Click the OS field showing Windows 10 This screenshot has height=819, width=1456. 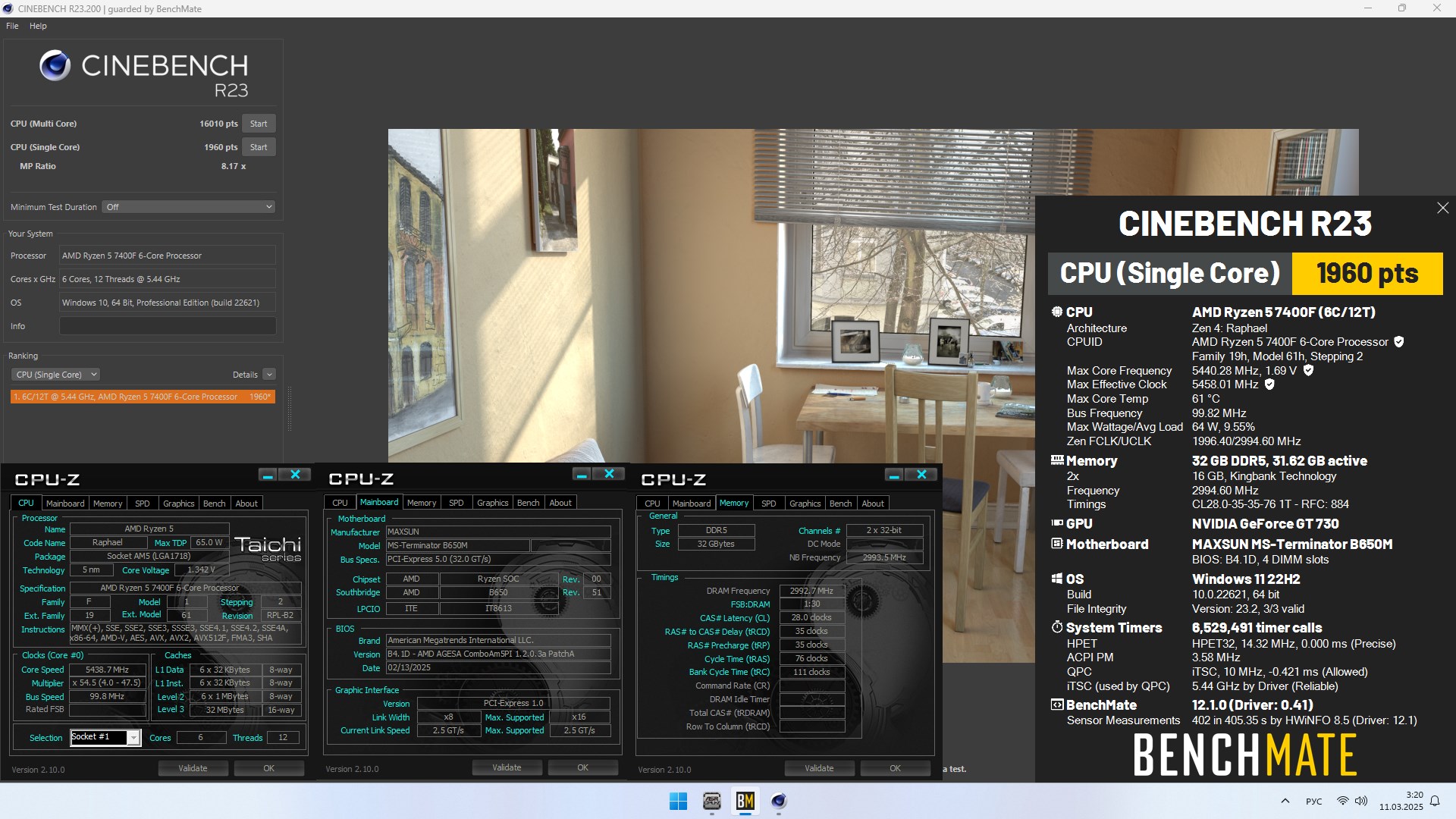point(168,303)
